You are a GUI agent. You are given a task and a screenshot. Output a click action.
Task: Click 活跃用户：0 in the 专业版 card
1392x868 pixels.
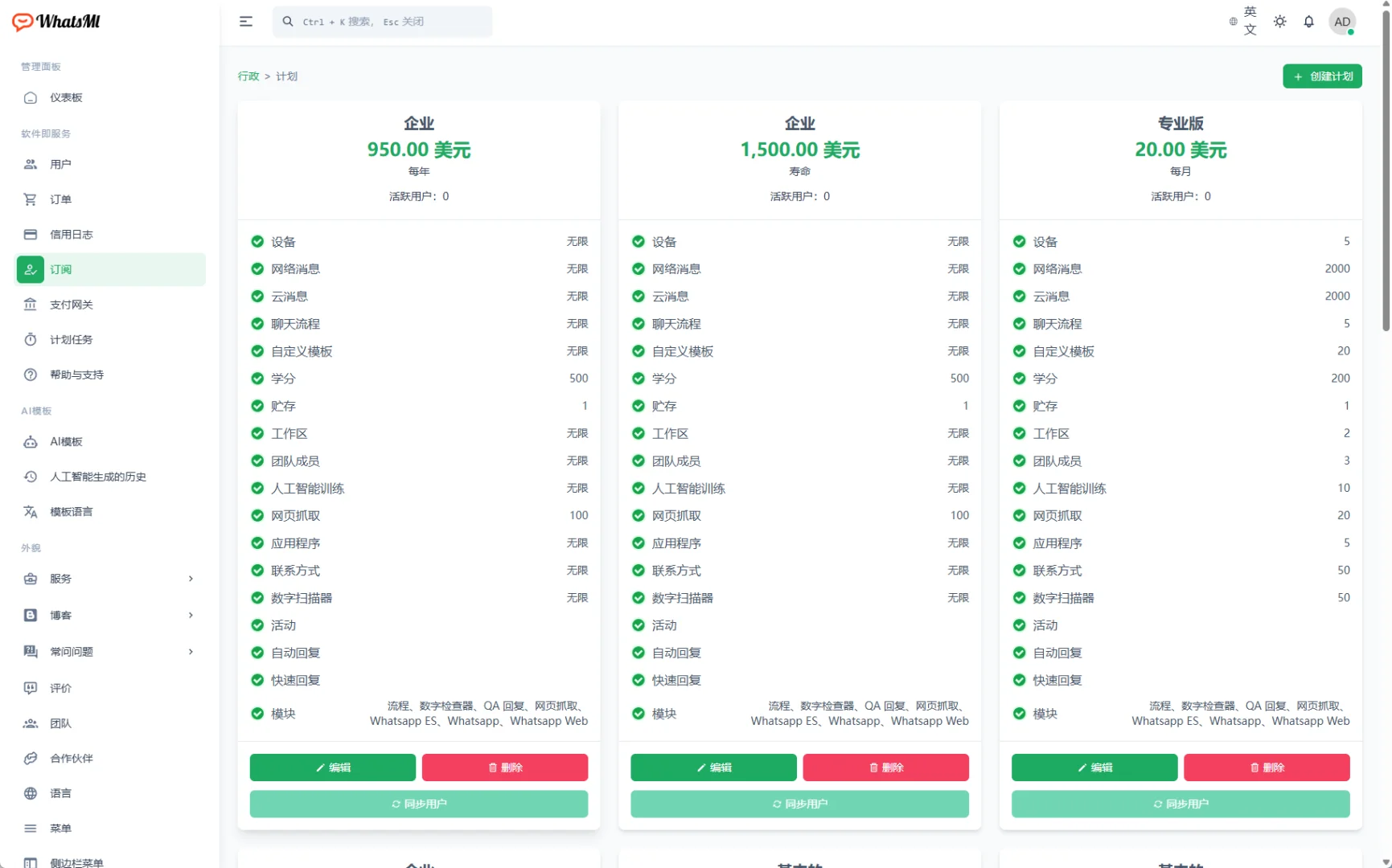tap(1181, 196)
